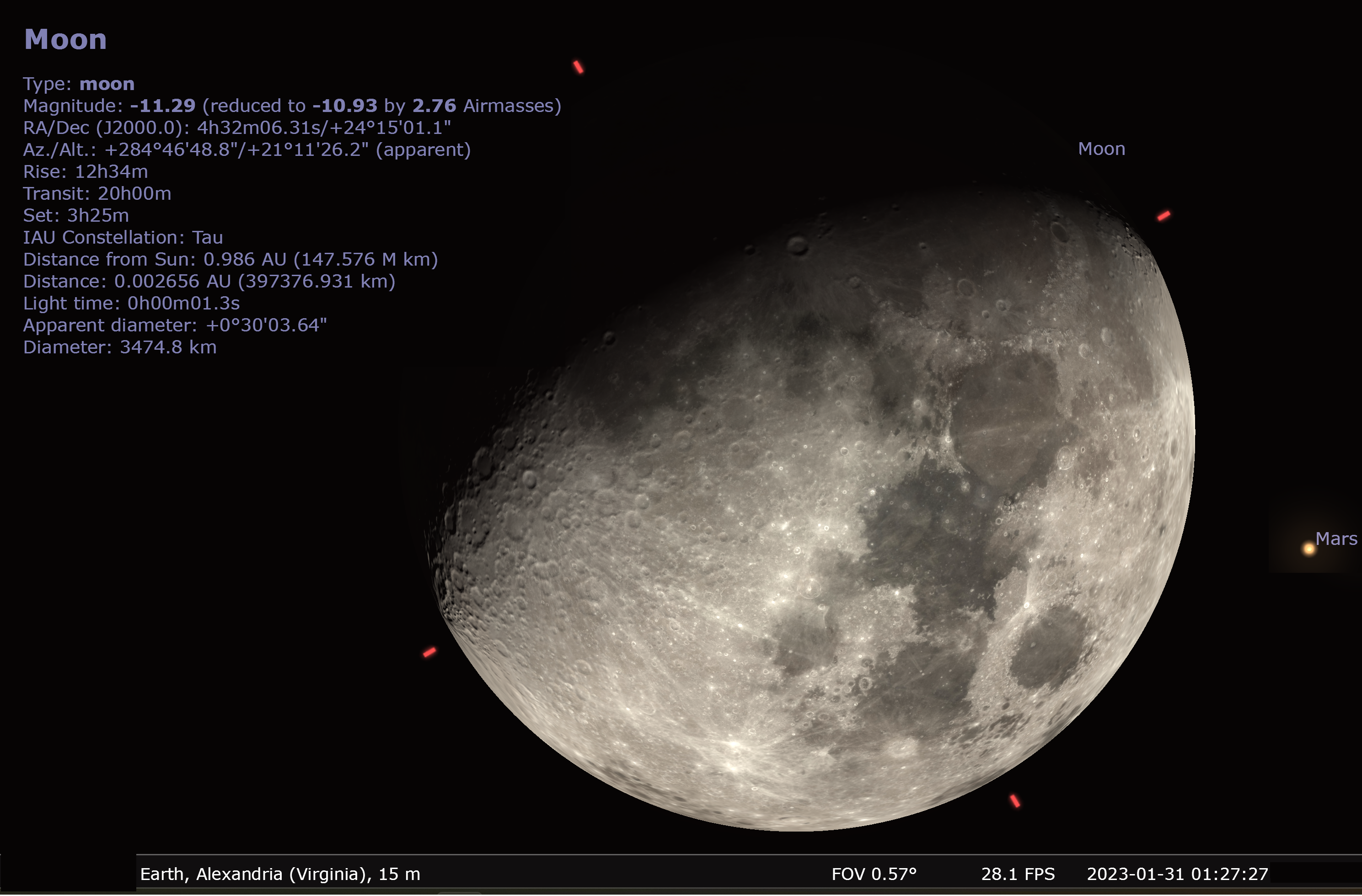Click the Mars label text
This screenshot has height=896, width=1362.
(1336, 539)
